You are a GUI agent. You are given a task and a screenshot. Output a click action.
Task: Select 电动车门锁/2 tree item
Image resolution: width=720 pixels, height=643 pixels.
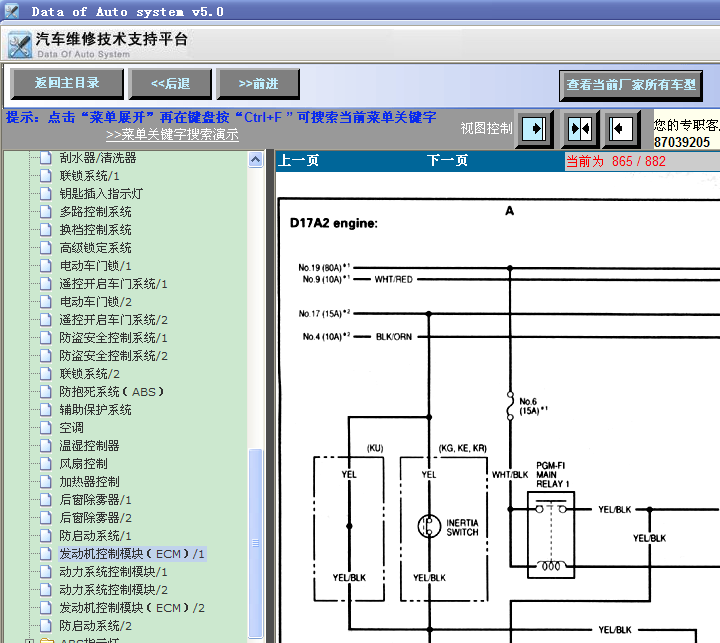(x=96, y=302)
